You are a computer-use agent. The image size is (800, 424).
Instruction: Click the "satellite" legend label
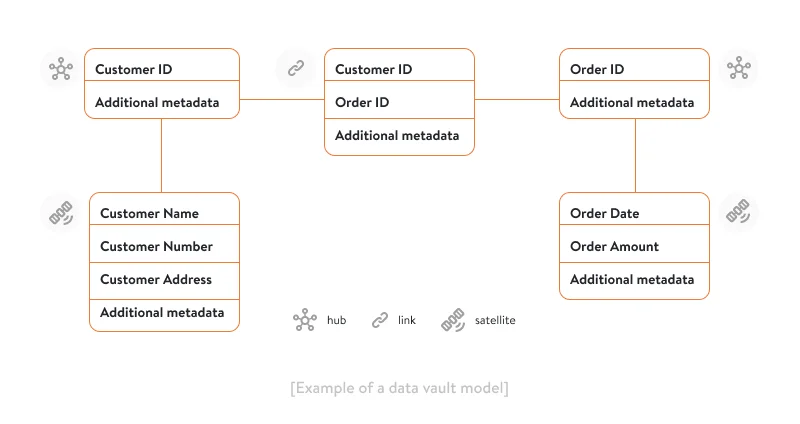495,321
